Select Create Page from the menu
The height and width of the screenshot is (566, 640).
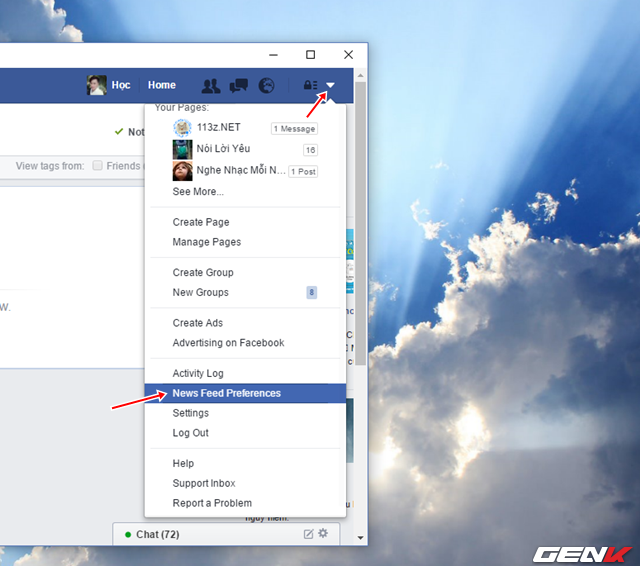pos(201,222)
